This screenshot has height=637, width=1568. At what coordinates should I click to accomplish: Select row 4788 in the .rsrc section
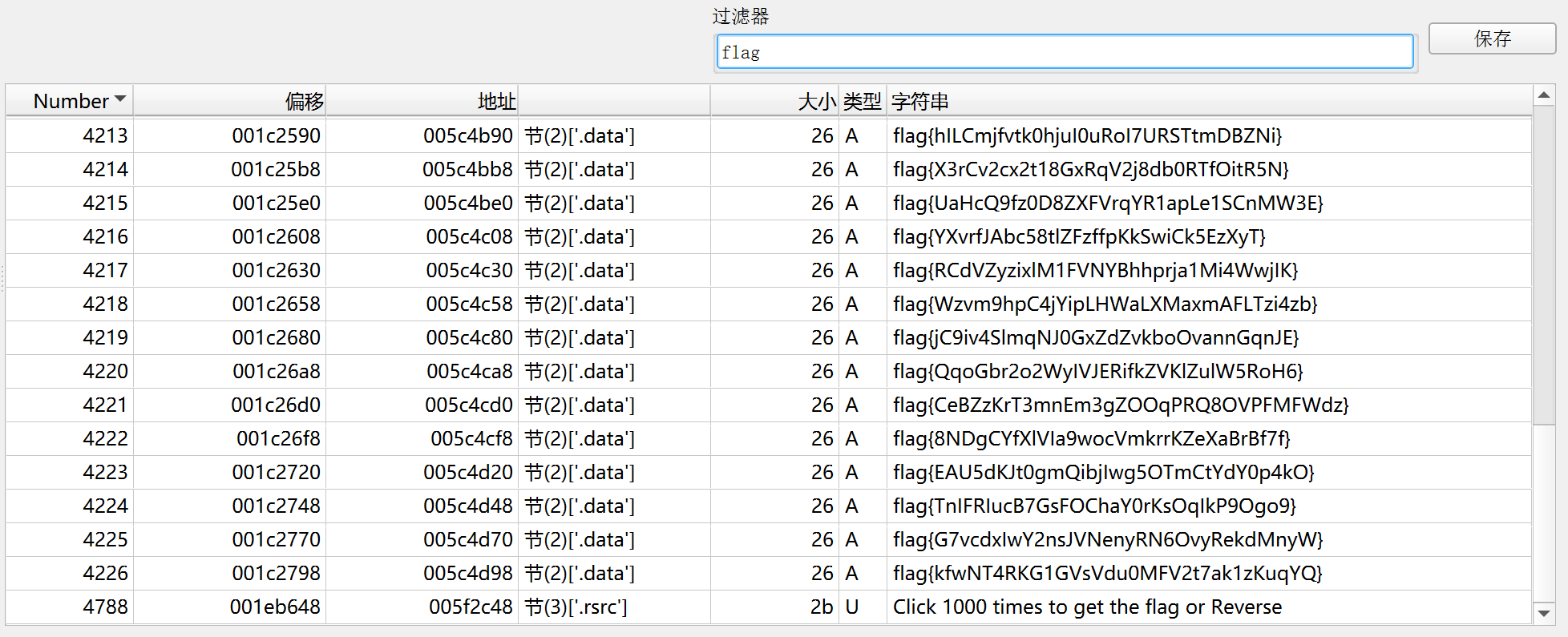click(x=105, y=607)
